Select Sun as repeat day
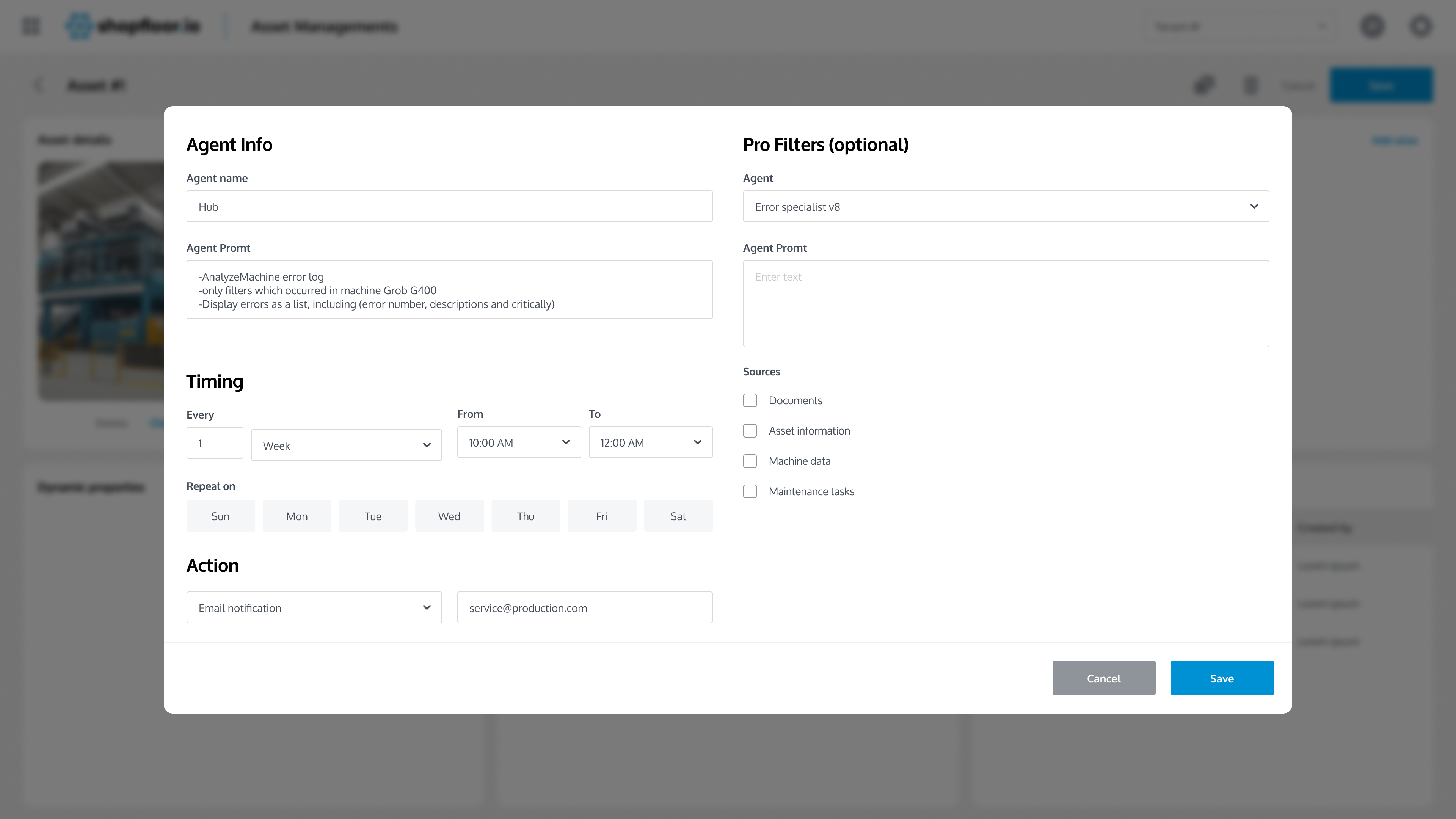The width and height of the screenshot is (1456, 819). 220,516
